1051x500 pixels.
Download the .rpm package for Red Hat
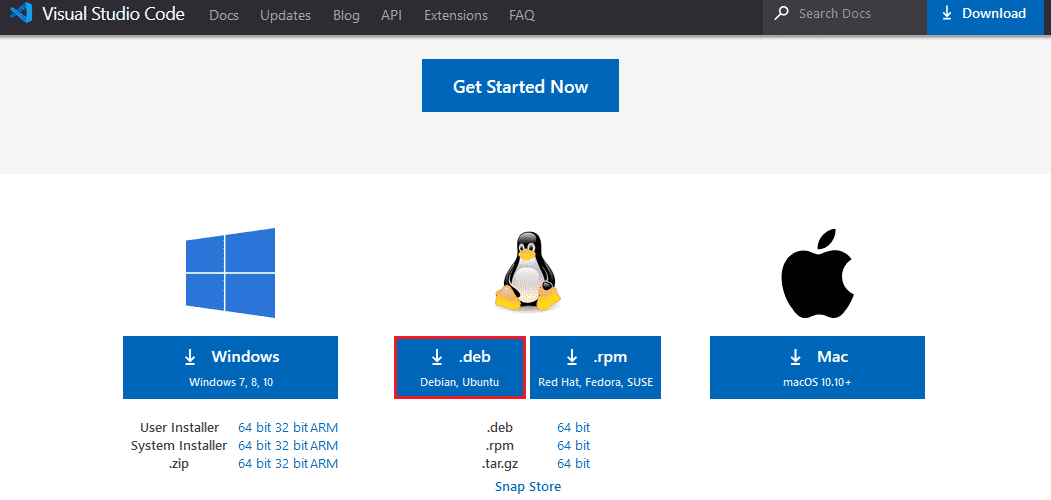[595, 367]
